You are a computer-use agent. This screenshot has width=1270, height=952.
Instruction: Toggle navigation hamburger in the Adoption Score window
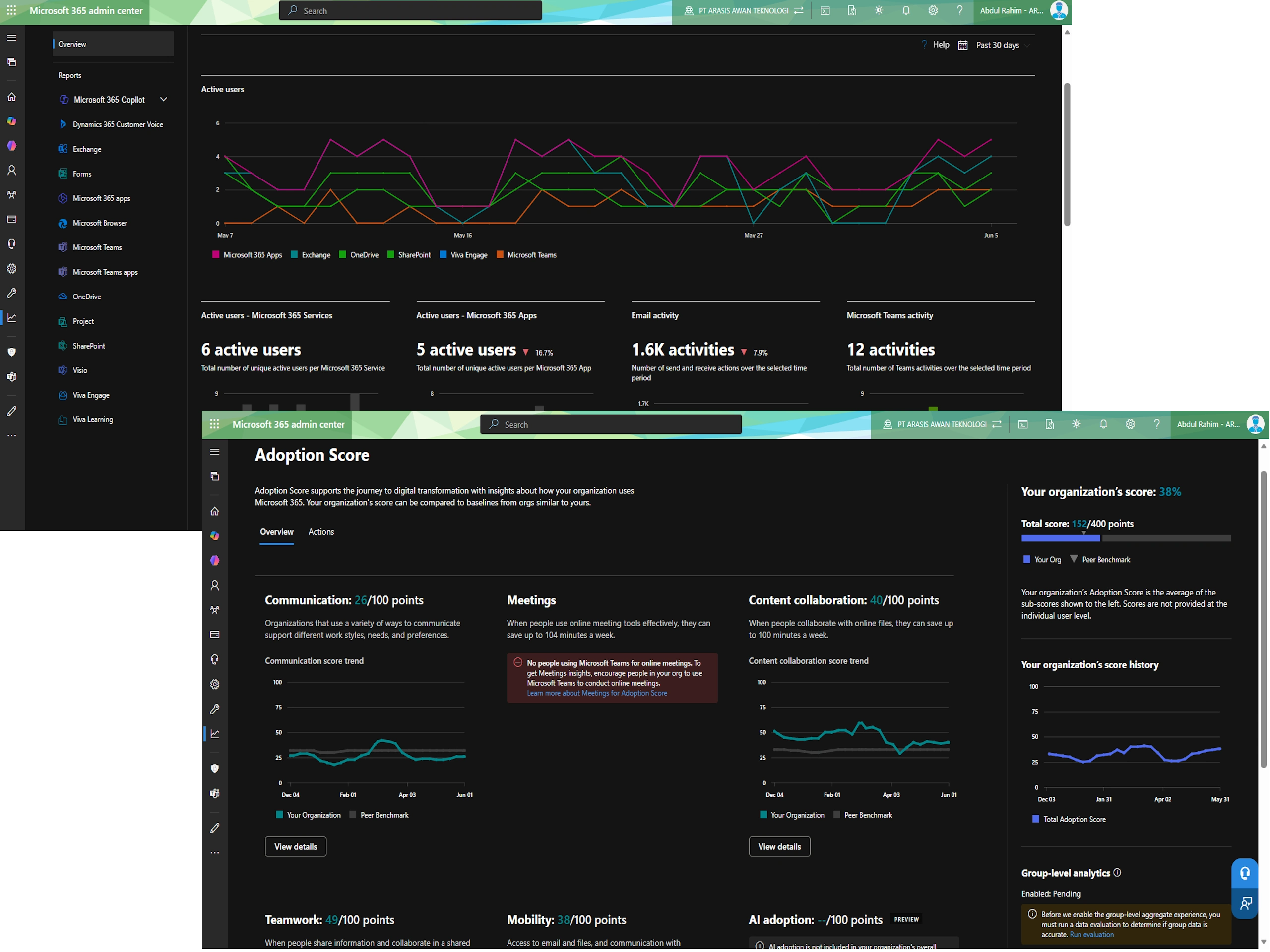215,452
